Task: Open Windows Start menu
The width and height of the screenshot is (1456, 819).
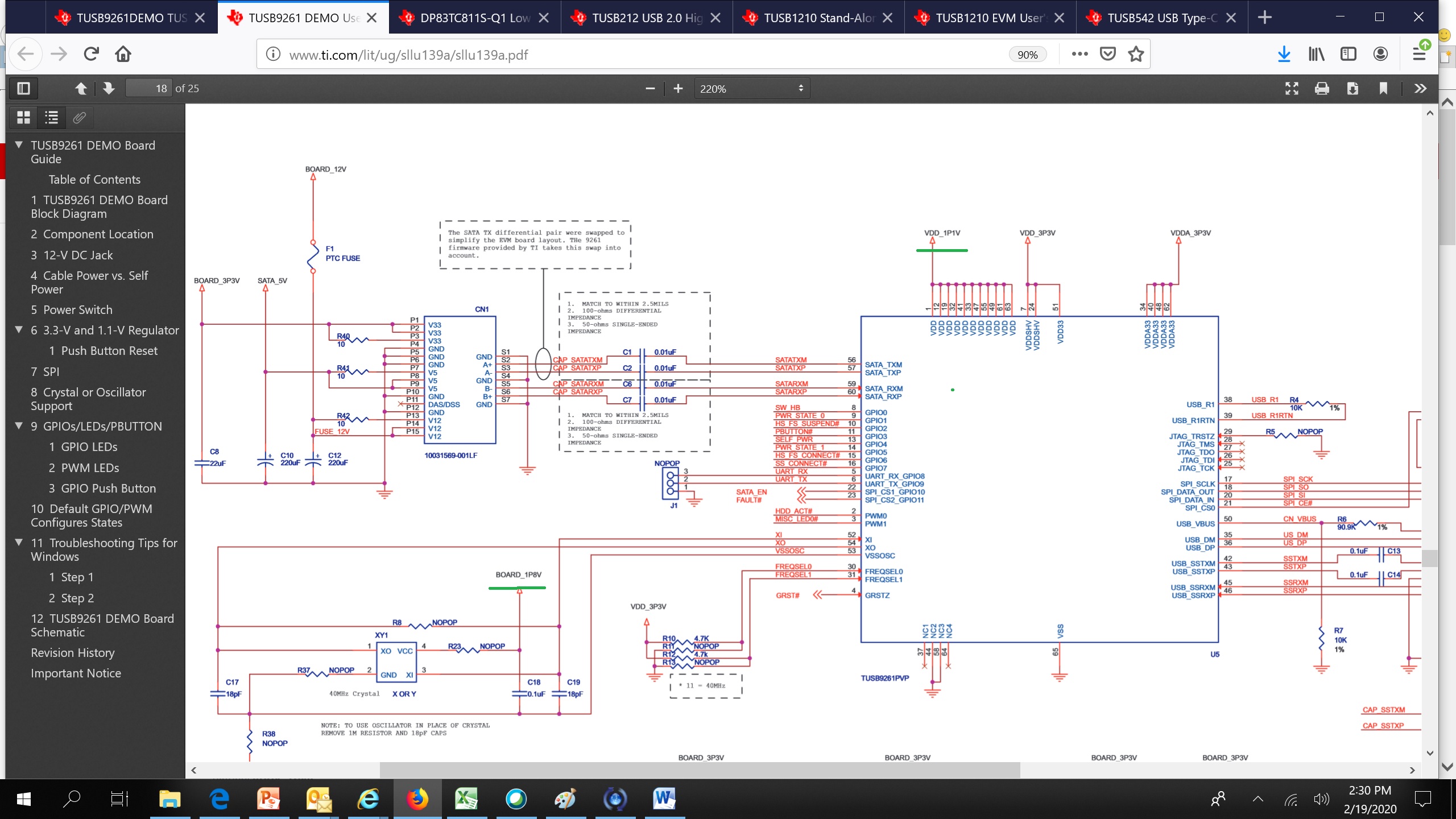Action: pos(23,799)
